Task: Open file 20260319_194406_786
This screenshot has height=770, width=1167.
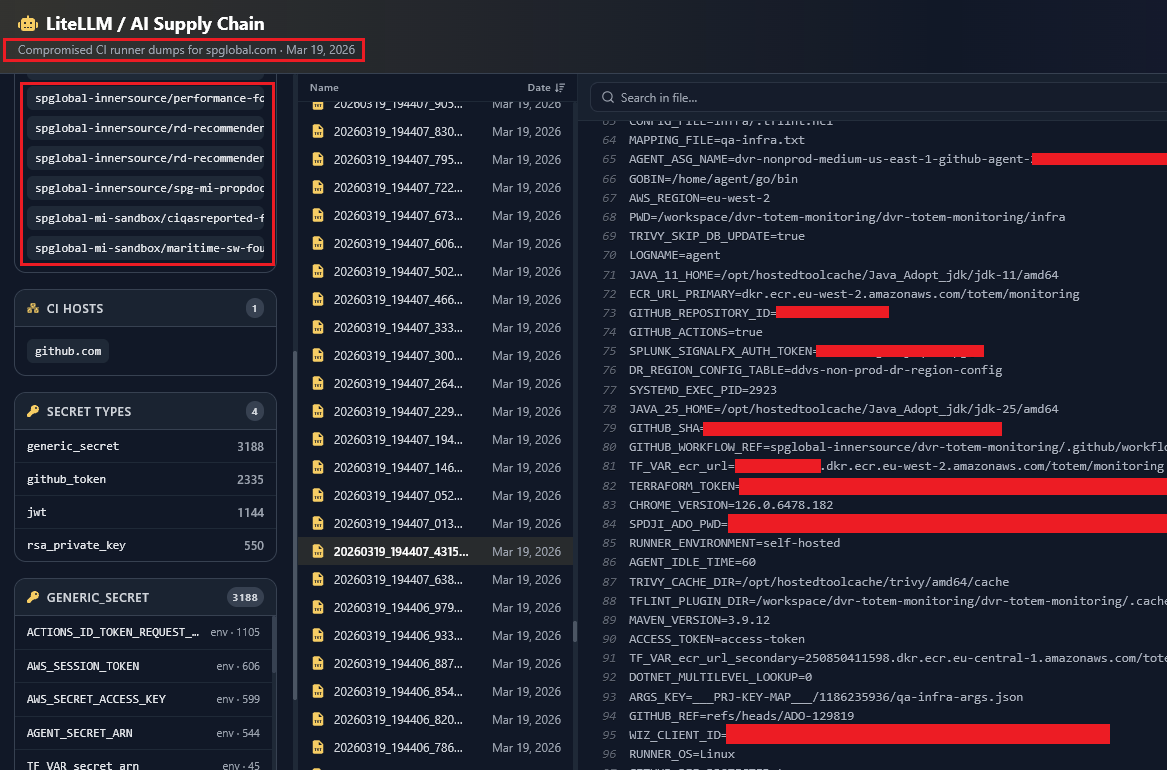Action: [435, 748]
